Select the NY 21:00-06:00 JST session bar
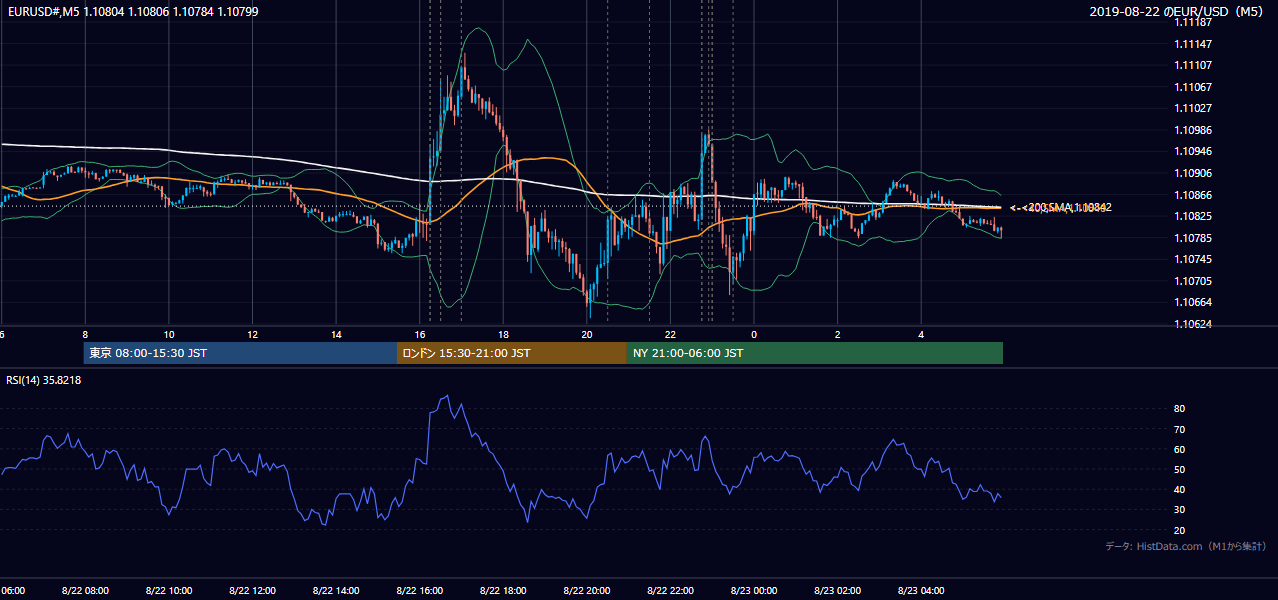Screen dimensions: 1278x600 (815, 353)
